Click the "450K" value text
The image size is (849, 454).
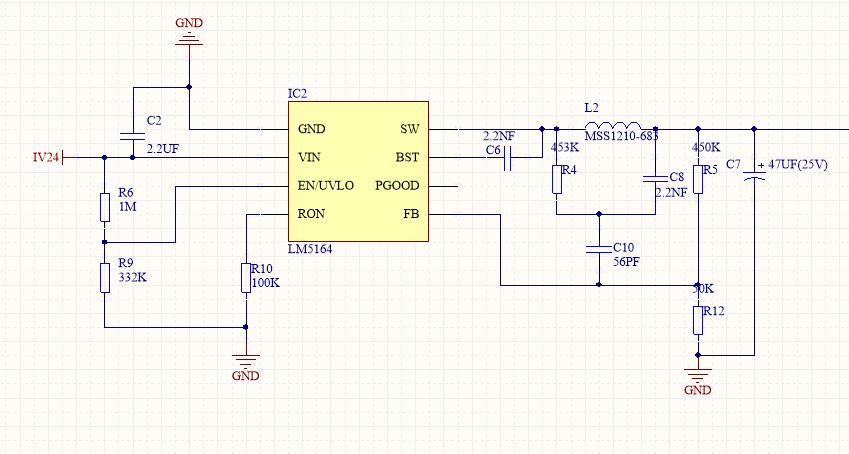click(x=706, y=147)
